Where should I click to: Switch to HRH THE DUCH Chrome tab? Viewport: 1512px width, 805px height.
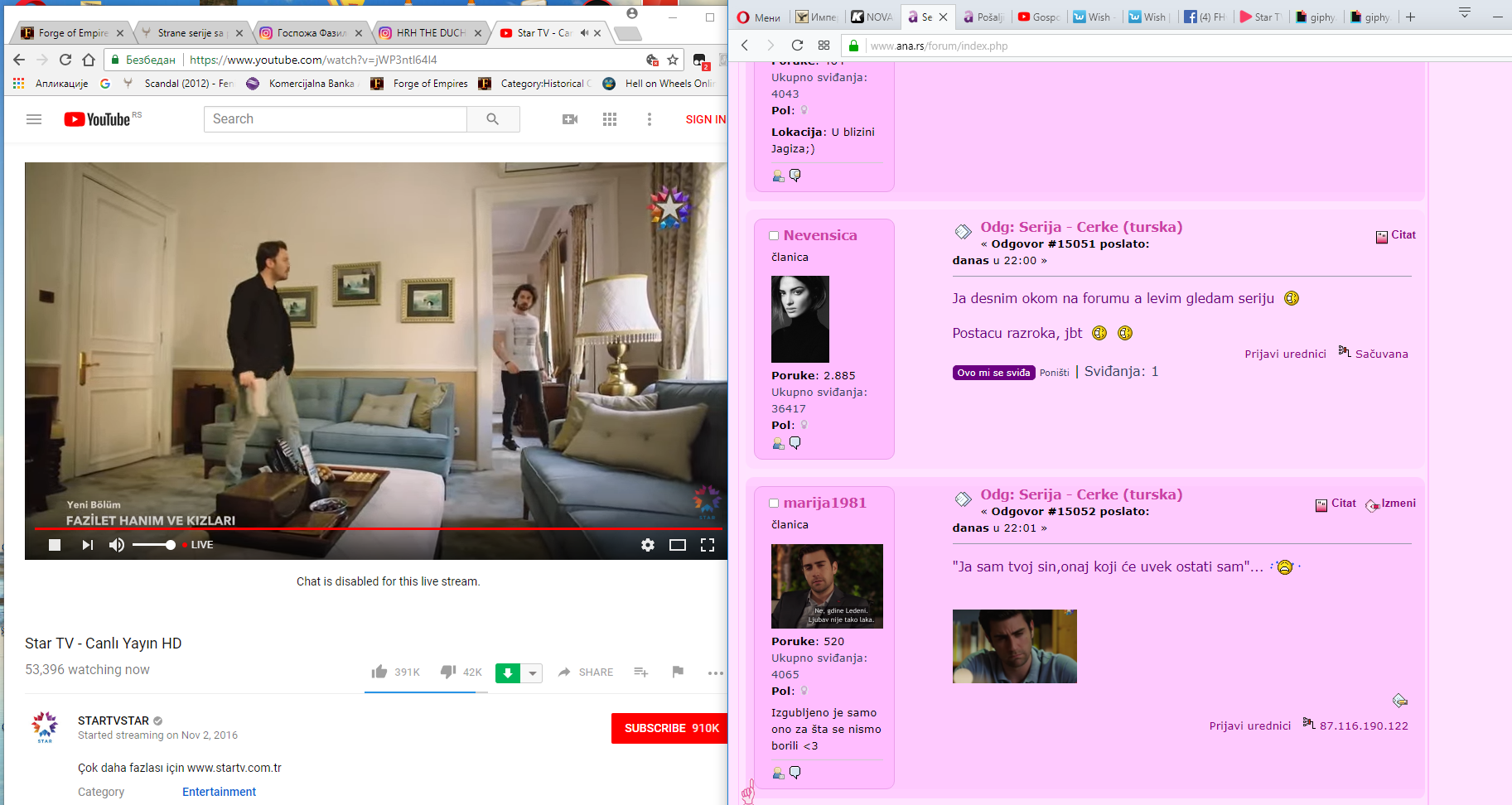coord(431,33)
